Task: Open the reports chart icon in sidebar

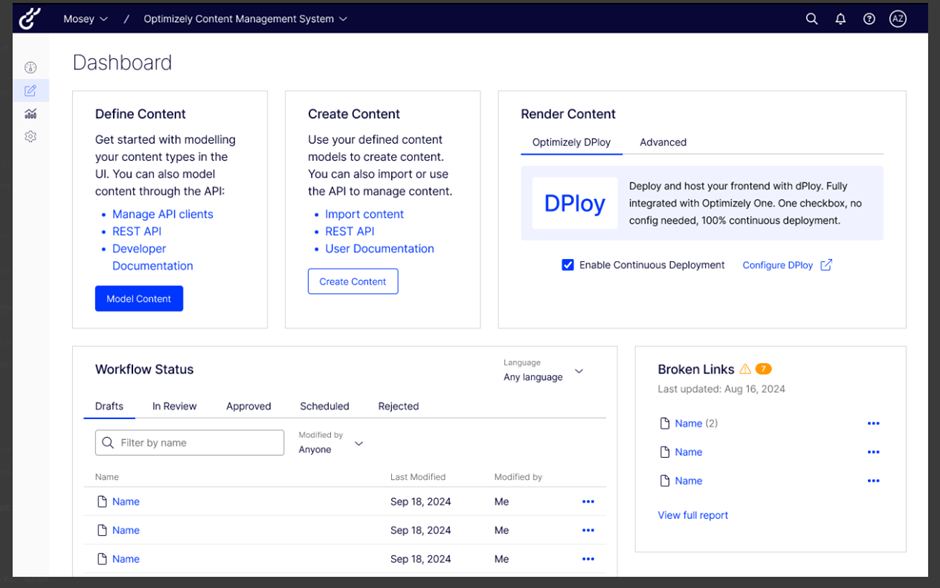Action: pyautogui.click(x=31, y=114)
